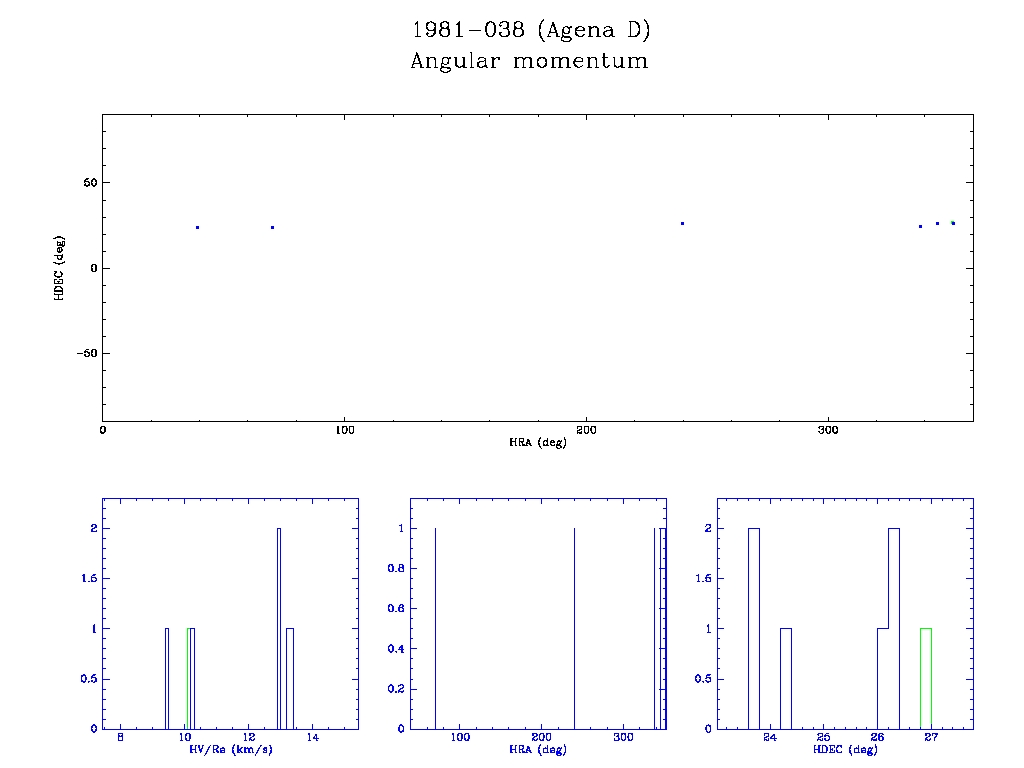Select the scatter data point near HRA 70

click(272, 227)
